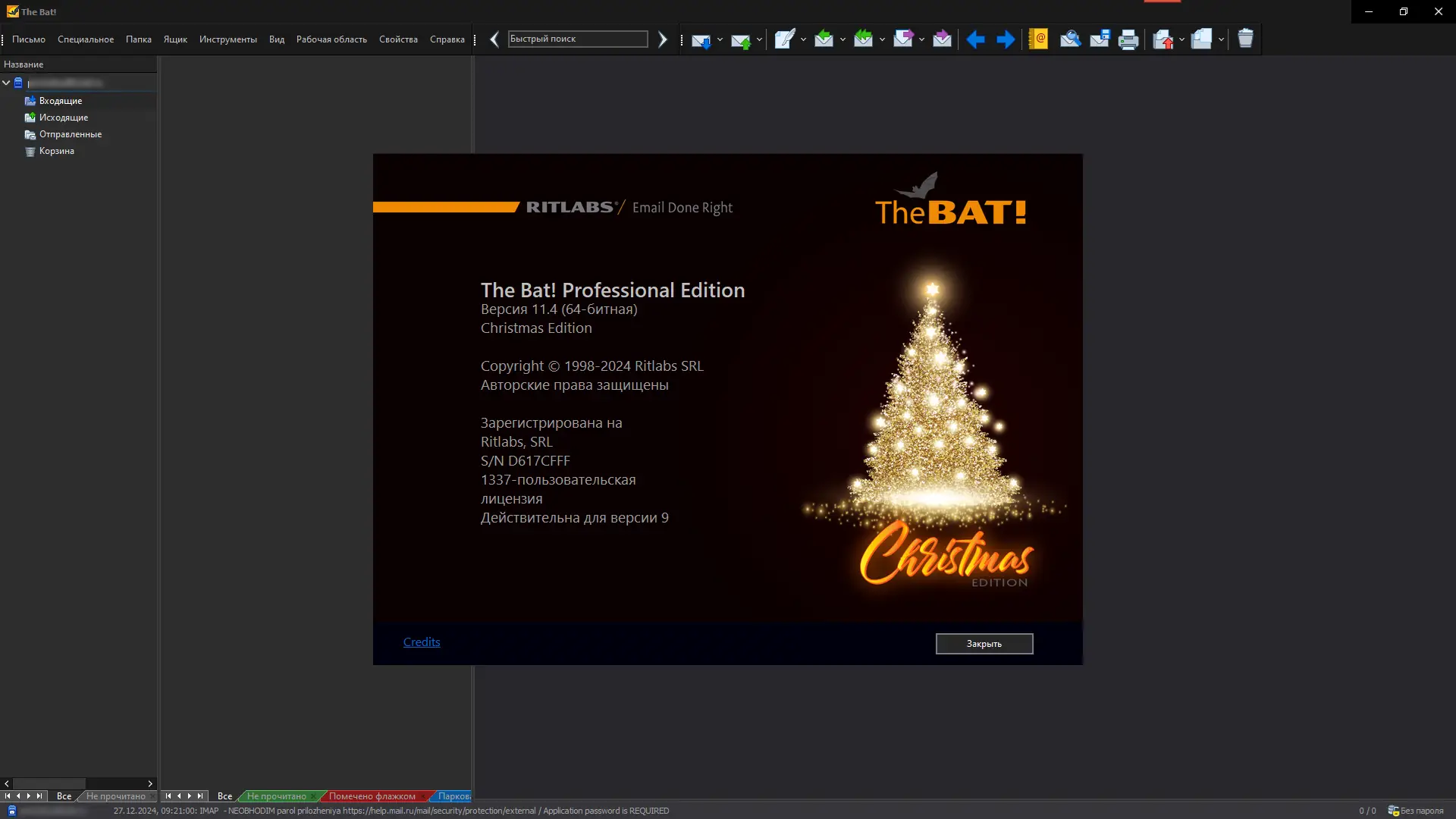Click the Get new mail icon

(x=701, y=39)
